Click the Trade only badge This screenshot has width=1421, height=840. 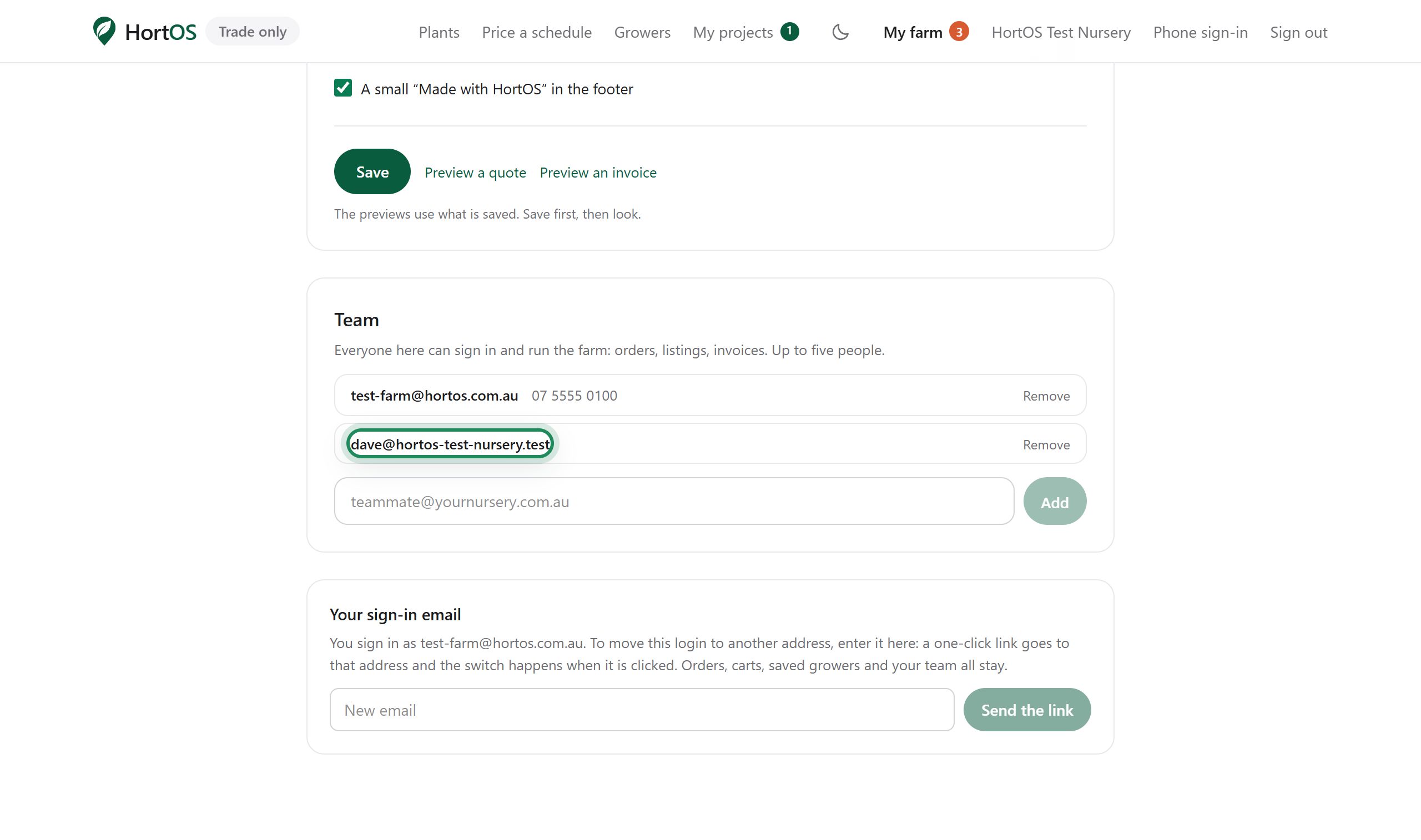click(253, 32)
